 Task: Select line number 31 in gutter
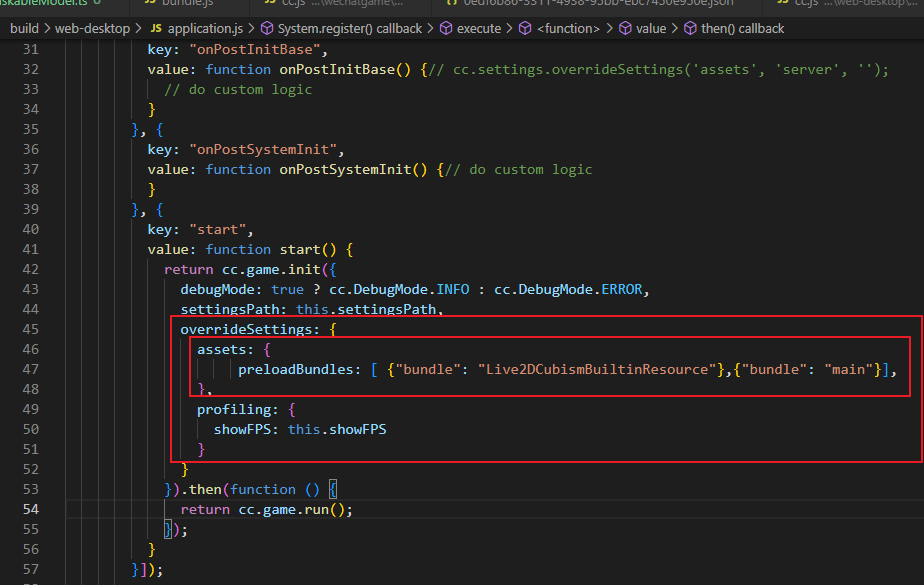click(31, 49)
